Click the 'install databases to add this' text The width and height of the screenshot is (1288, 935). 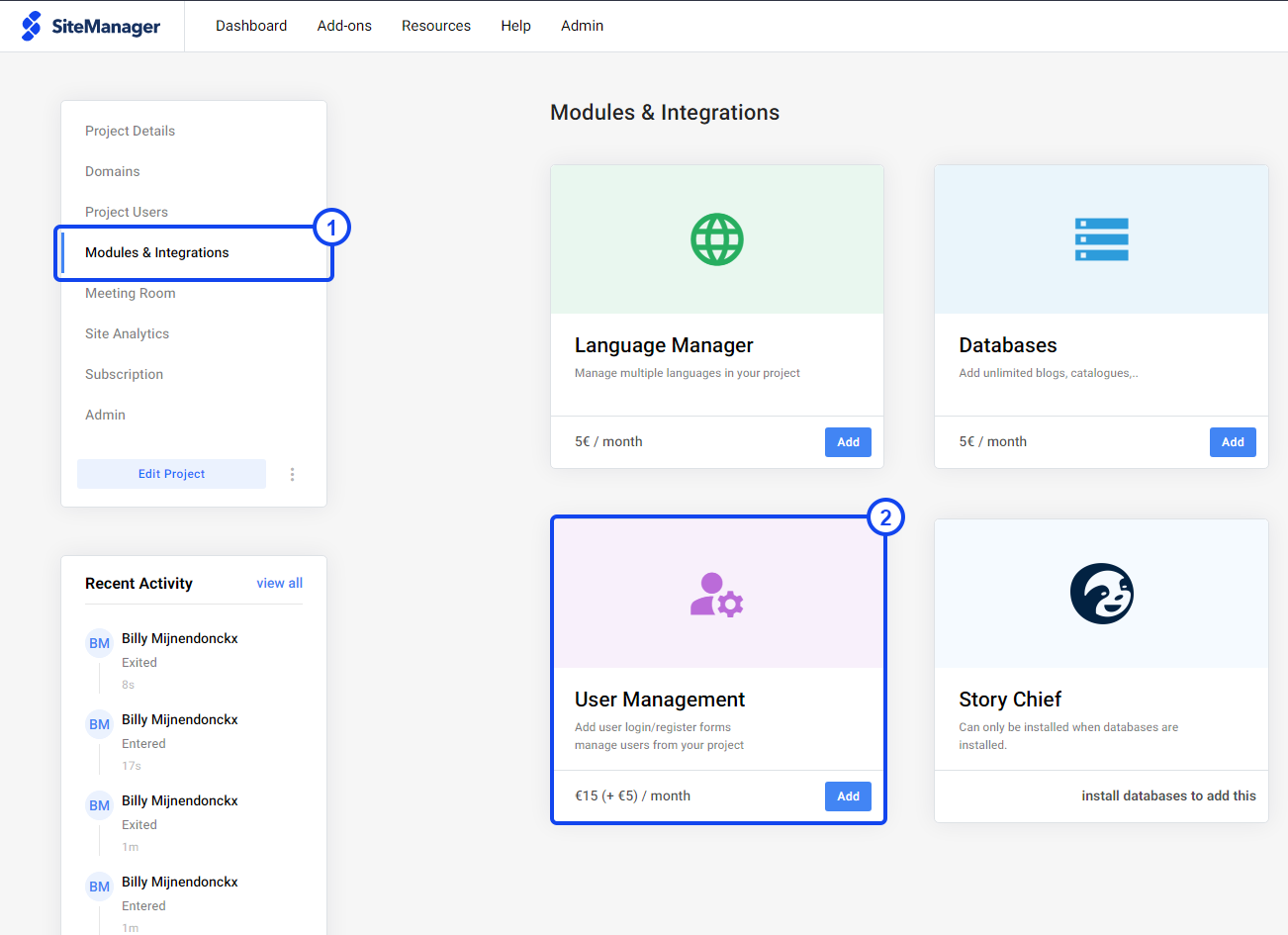[1168, 795]
